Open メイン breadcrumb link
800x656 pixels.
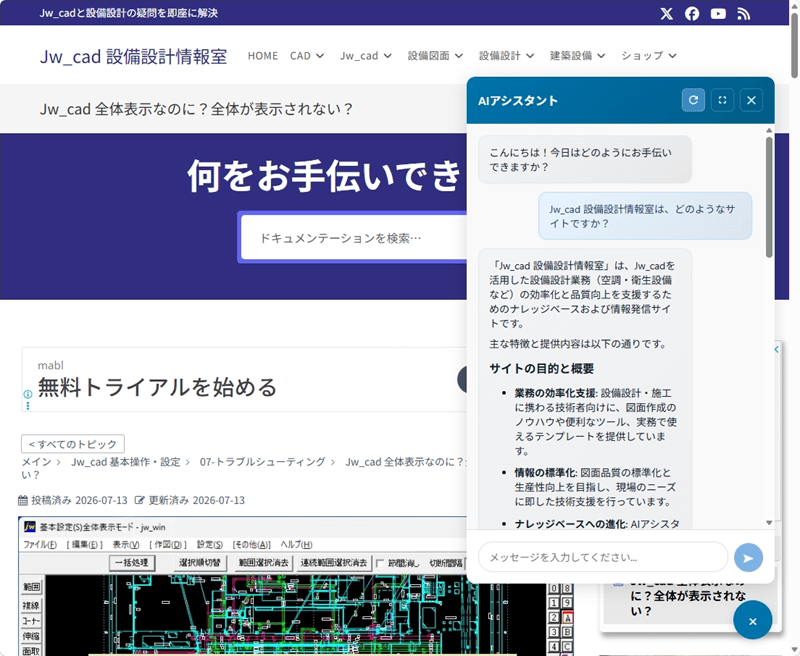click(36, 462)
